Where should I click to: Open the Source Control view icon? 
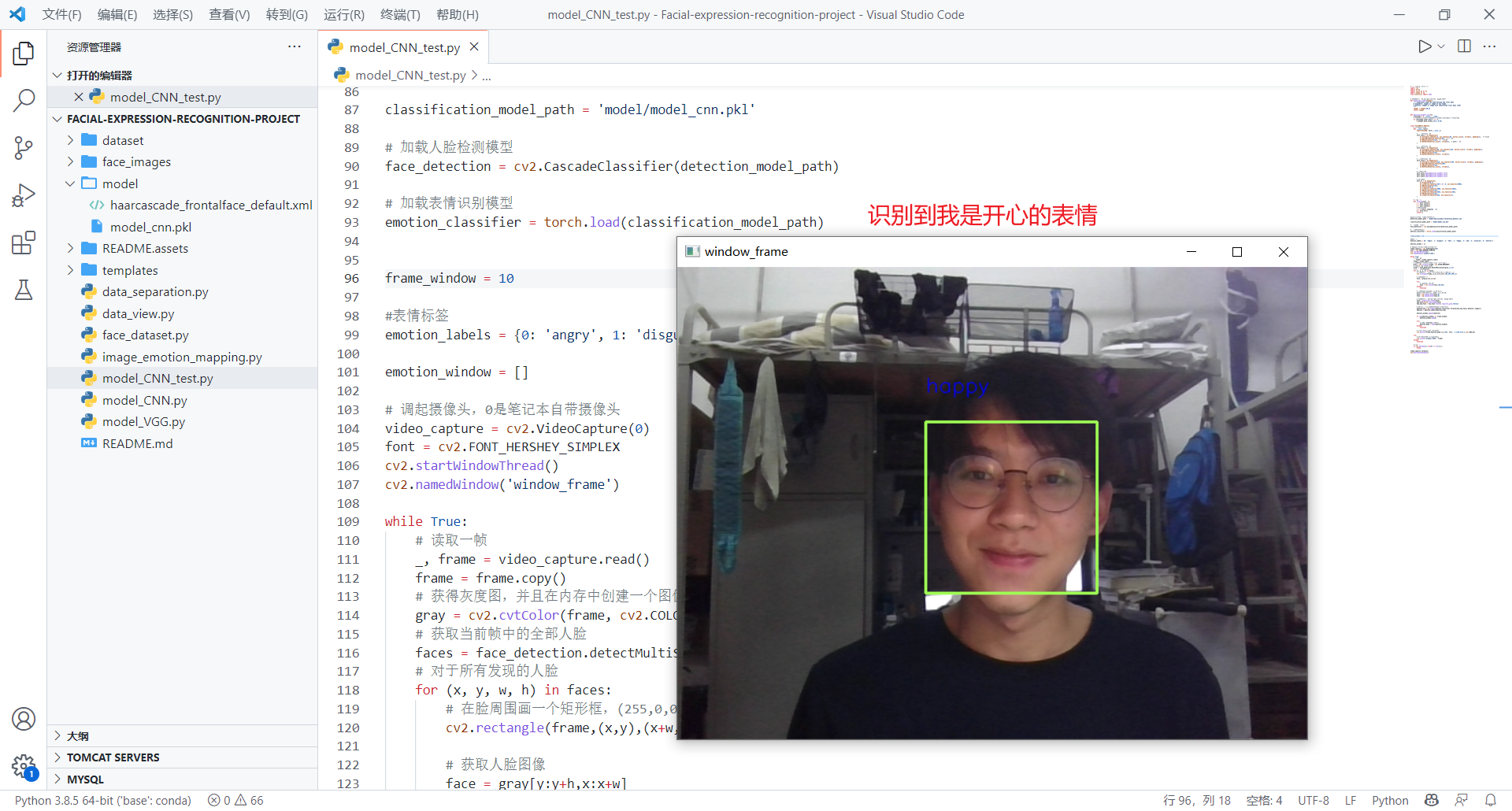[24, 148]
